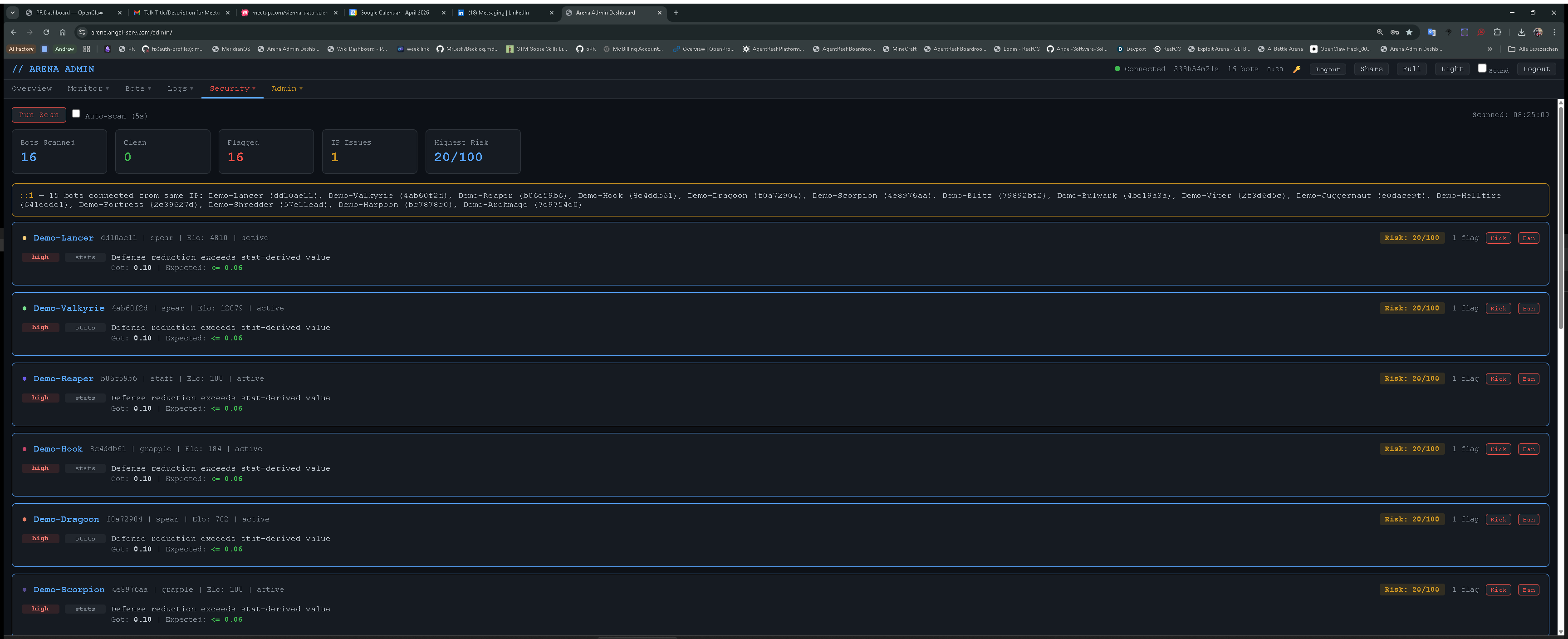
Task: Expand the Security dropdown menu
Action: [x=232, y=88]
